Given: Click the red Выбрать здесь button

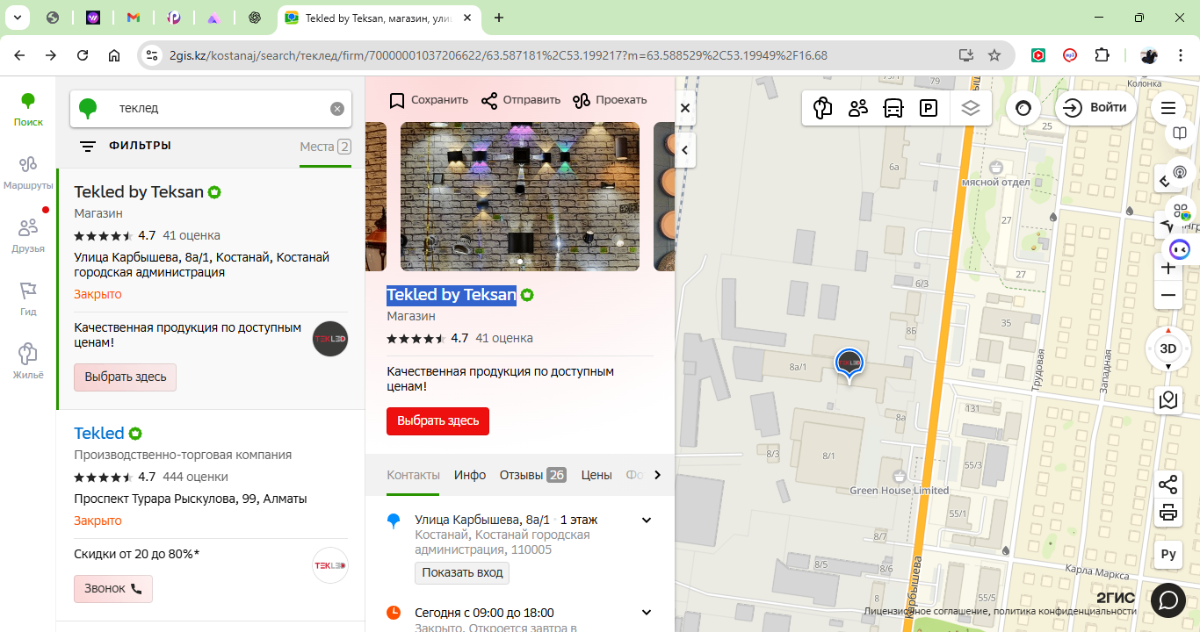Looking at the screenshot, I should click(438, 421).
